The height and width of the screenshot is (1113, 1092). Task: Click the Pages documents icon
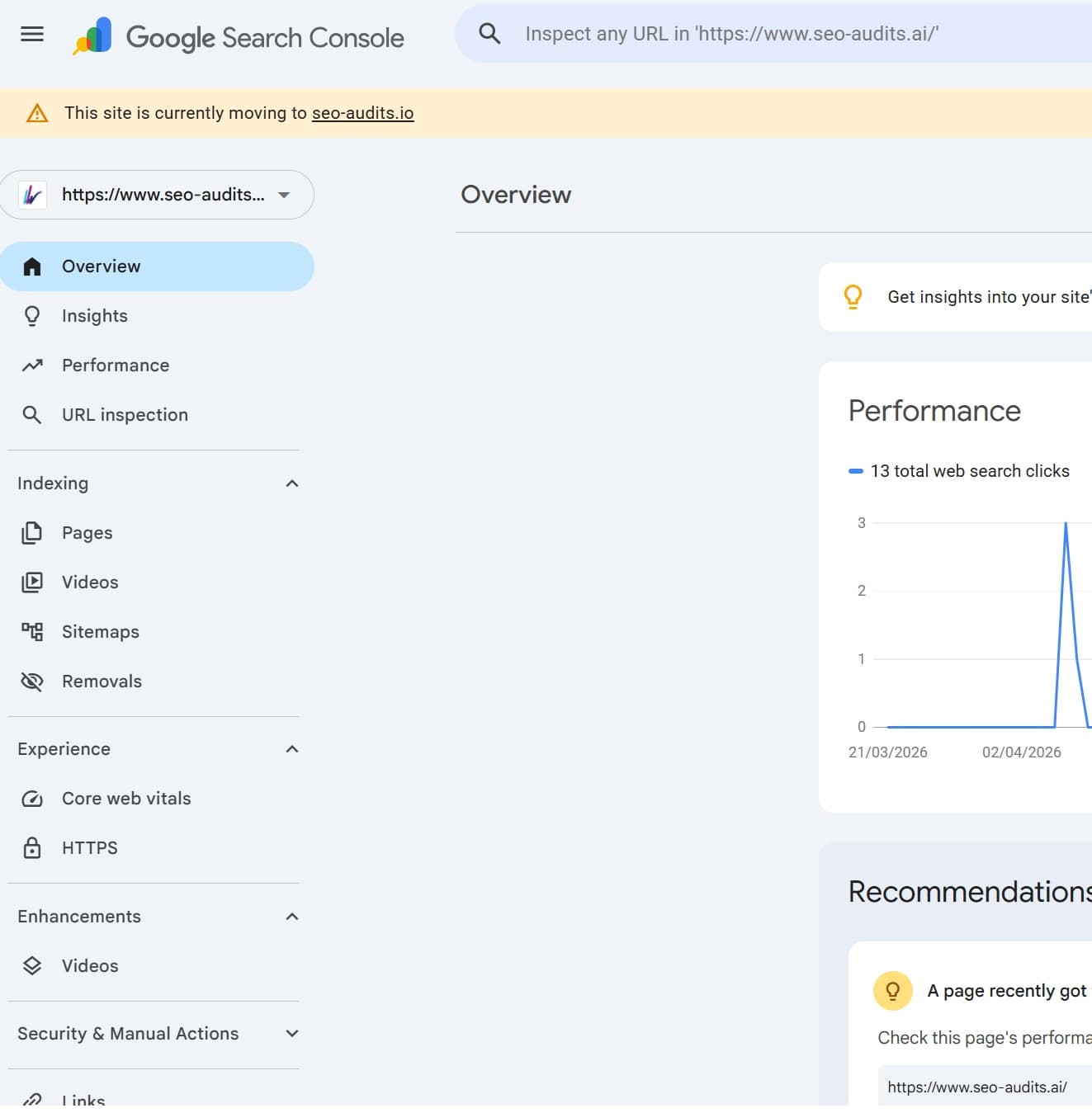32,533
